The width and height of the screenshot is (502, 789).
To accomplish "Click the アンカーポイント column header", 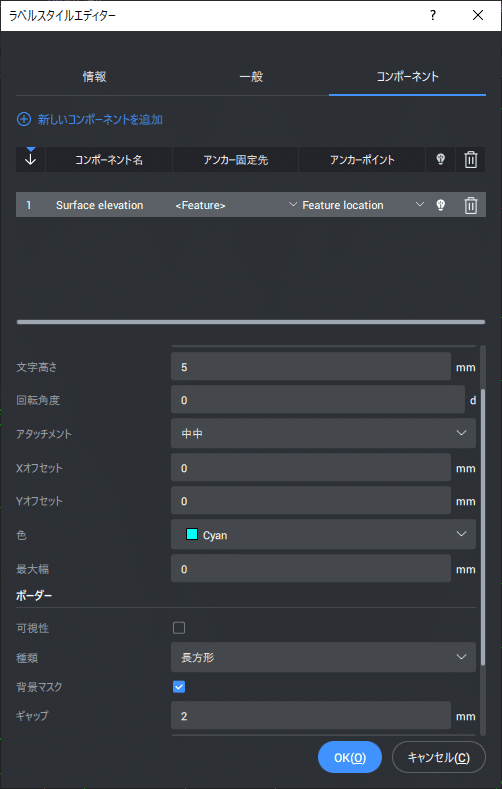I will point(362,160).
